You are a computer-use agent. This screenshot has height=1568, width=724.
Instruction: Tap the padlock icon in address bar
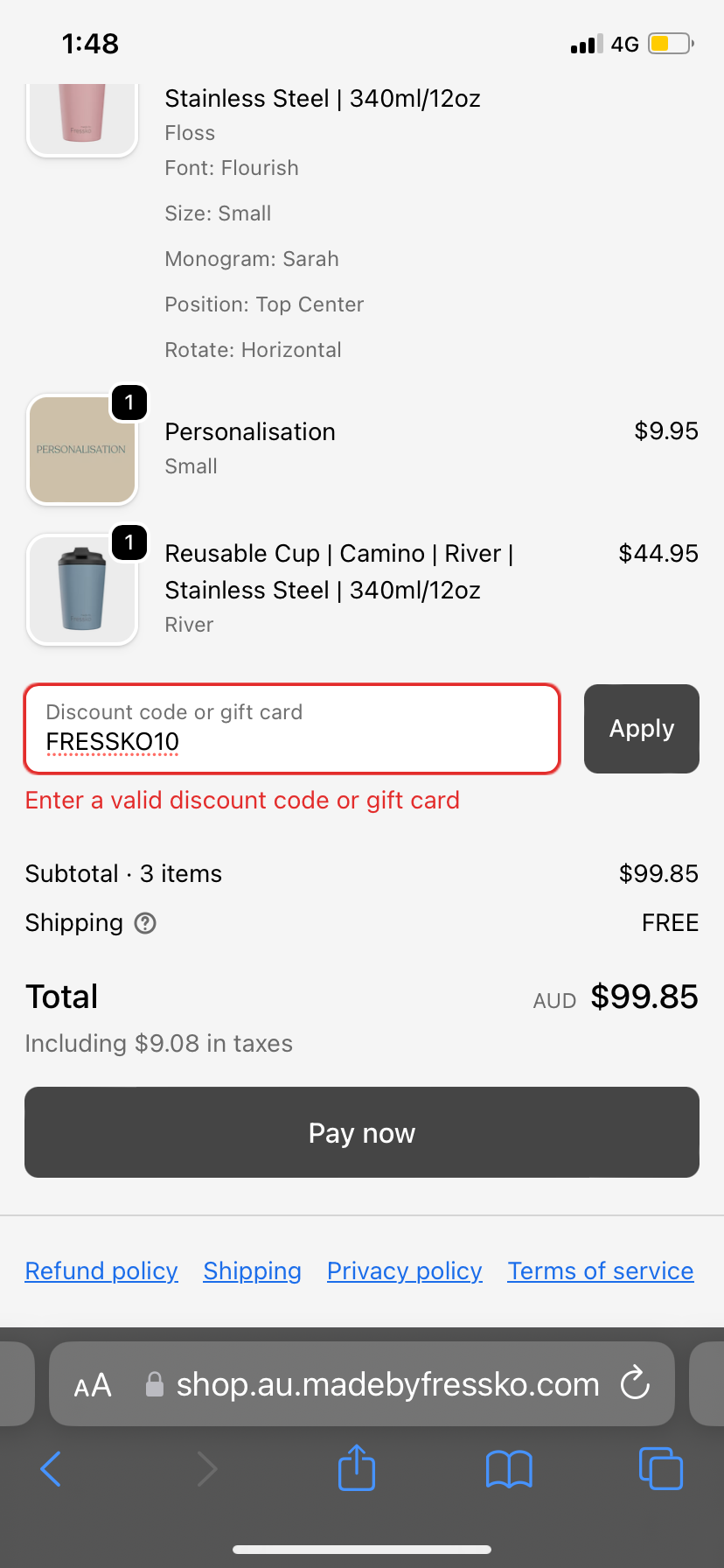(x=155, y=1384)
